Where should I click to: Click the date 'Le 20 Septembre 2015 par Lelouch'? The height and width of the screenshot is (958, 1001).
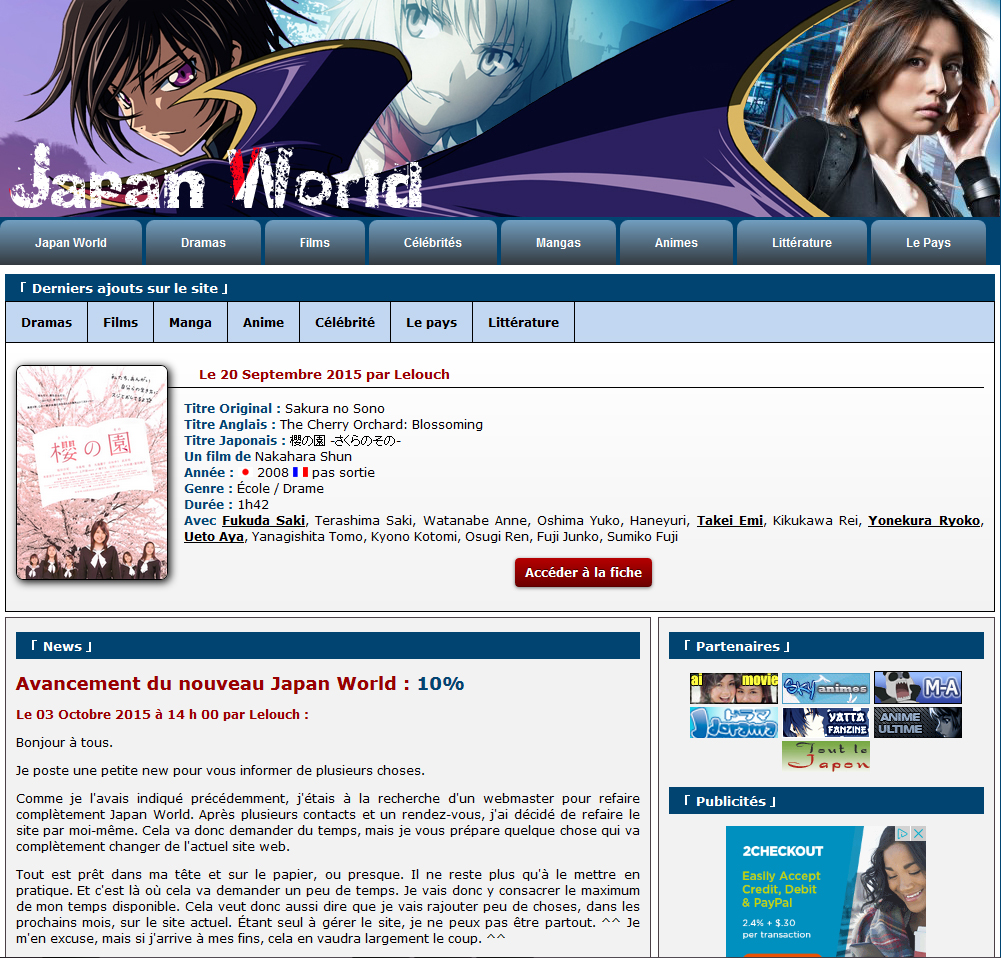324,375
